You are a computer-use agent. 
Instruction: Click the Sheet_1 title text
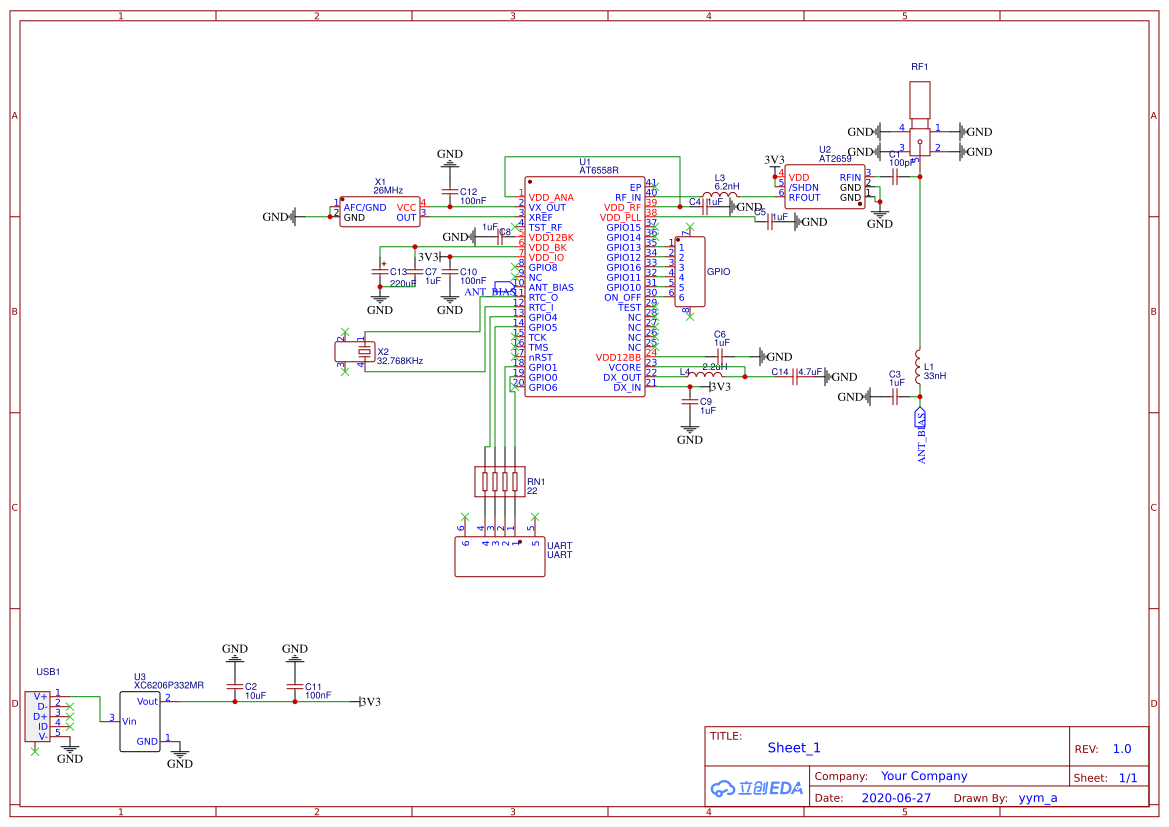click(794, 748)
